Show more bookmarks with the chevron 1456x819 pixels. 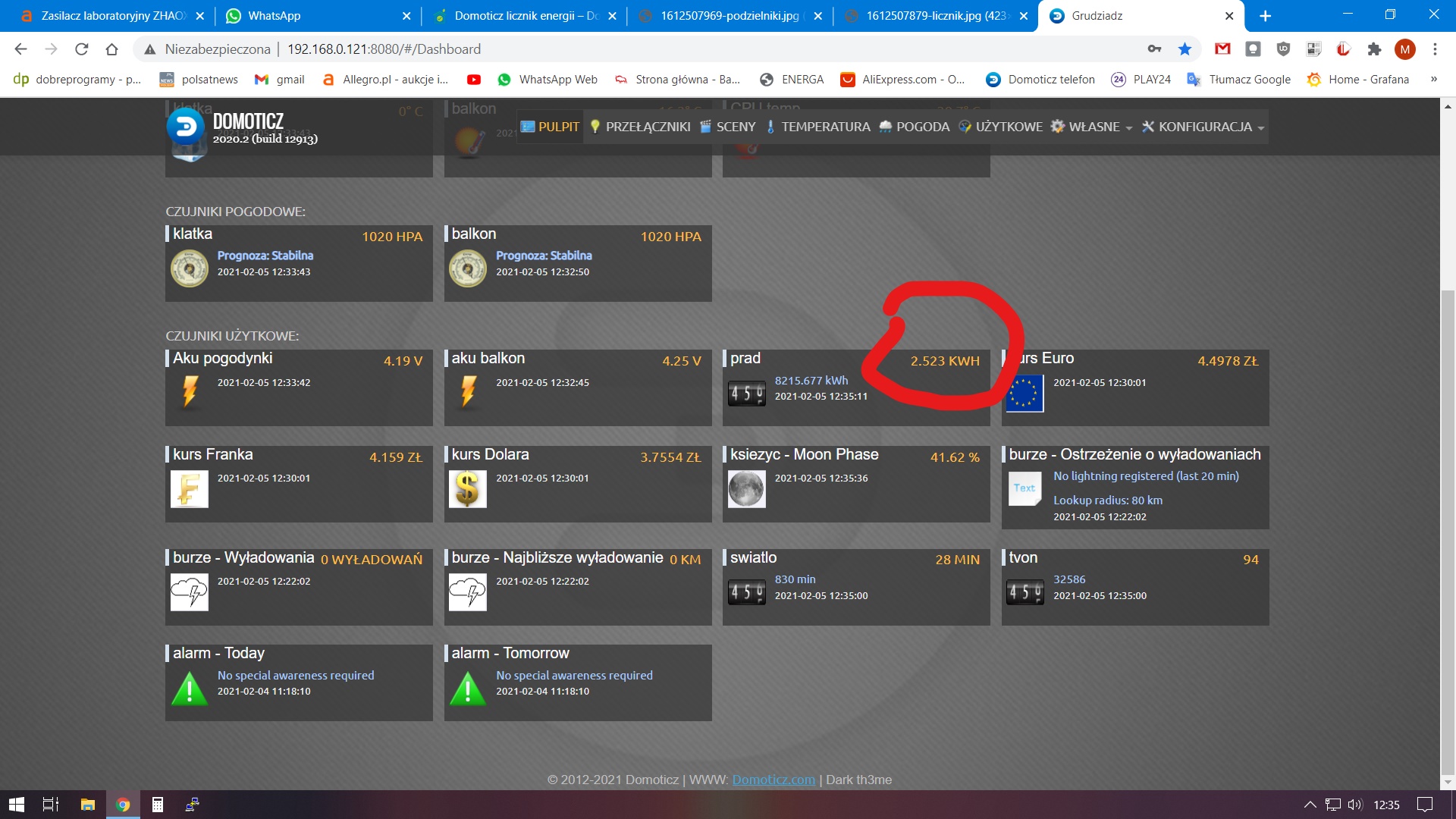click(x=1433, y=80)
